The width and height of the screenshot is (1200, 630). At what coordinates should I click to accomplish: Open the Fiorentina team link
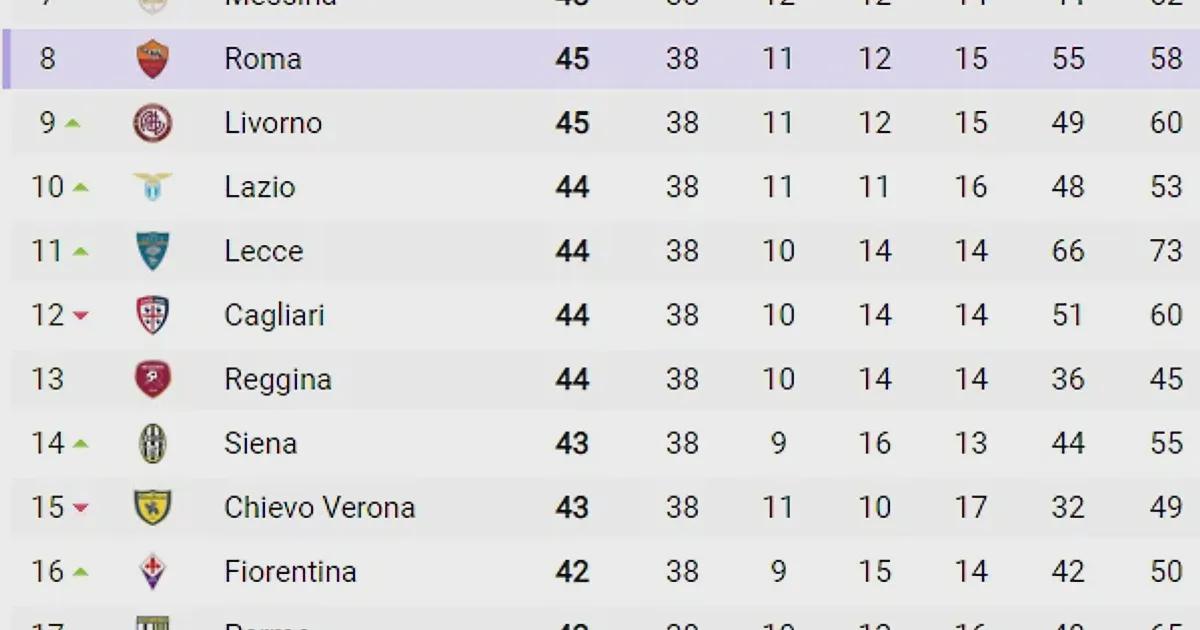click(x=290, y=571)
